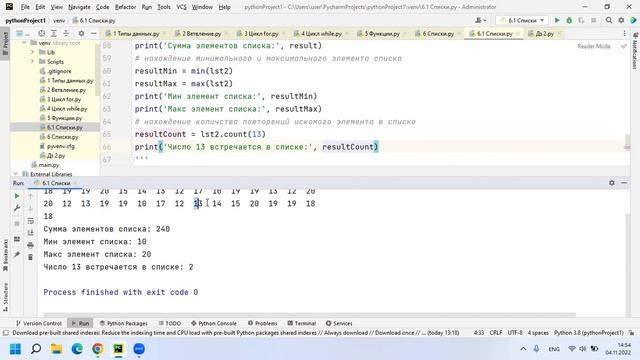
Task: Open IDE settings gear in the top toolbar
Action: tap(621, 20)
